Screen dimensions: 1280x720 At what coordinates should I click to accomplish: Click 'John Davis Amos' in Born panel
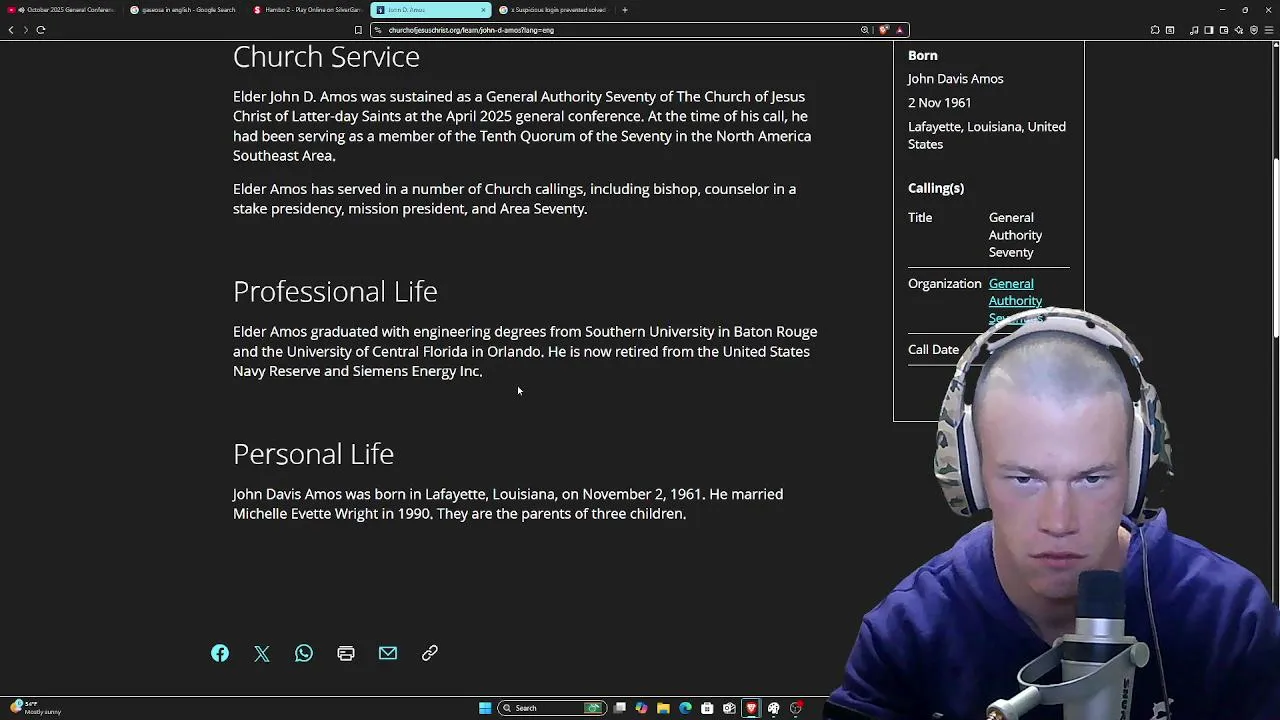tap(955, 79)
